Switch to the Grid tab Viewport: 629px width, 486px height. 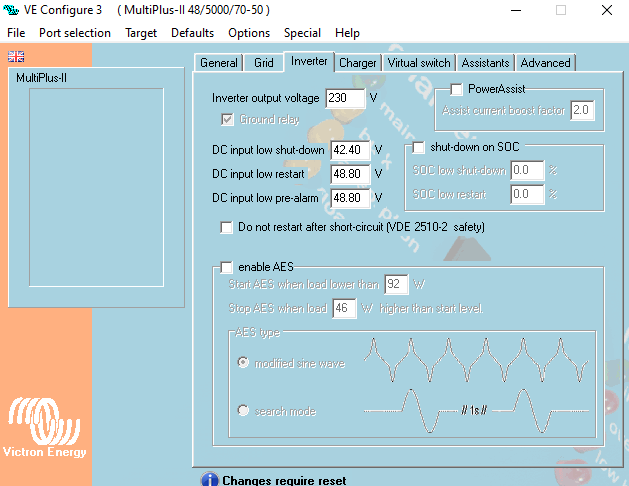pyautogui.click(x=264, y=63)
